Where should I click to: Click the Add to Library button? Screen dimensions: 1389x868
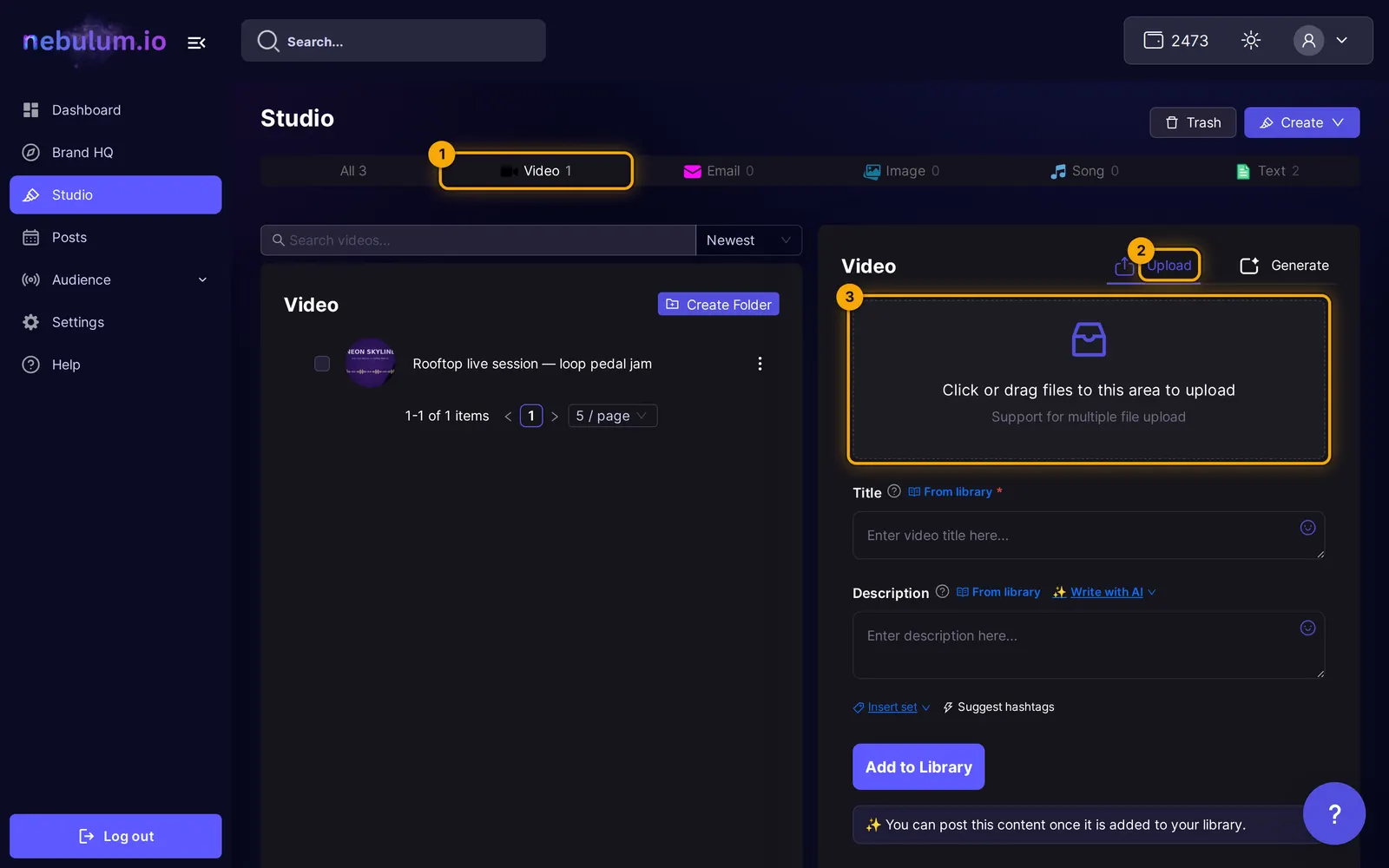point(918,767)
